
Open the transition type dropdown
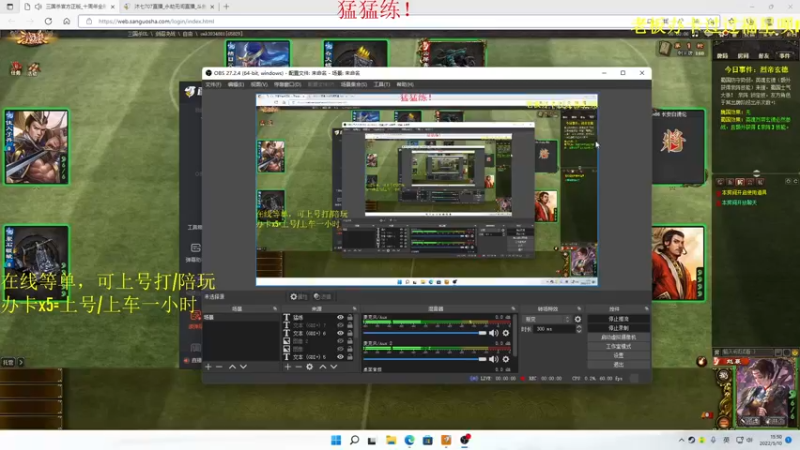tap(546, 319)
